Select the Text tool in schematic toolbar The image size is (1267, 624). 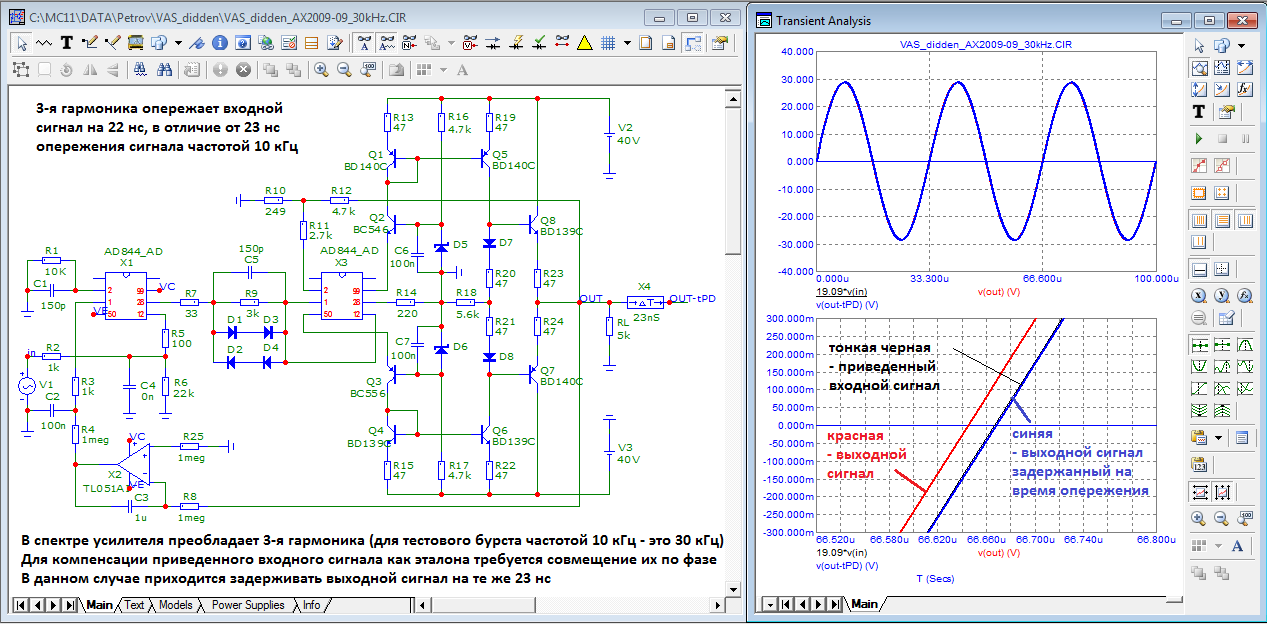coord(67,43)
